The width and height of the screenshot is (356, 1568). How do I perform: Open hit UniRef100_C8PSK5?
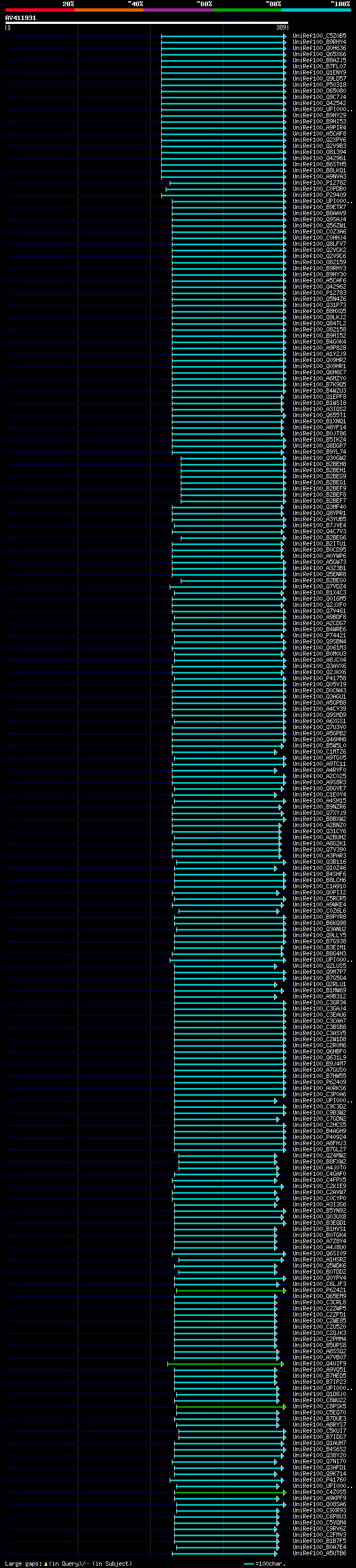point(319,1407)
